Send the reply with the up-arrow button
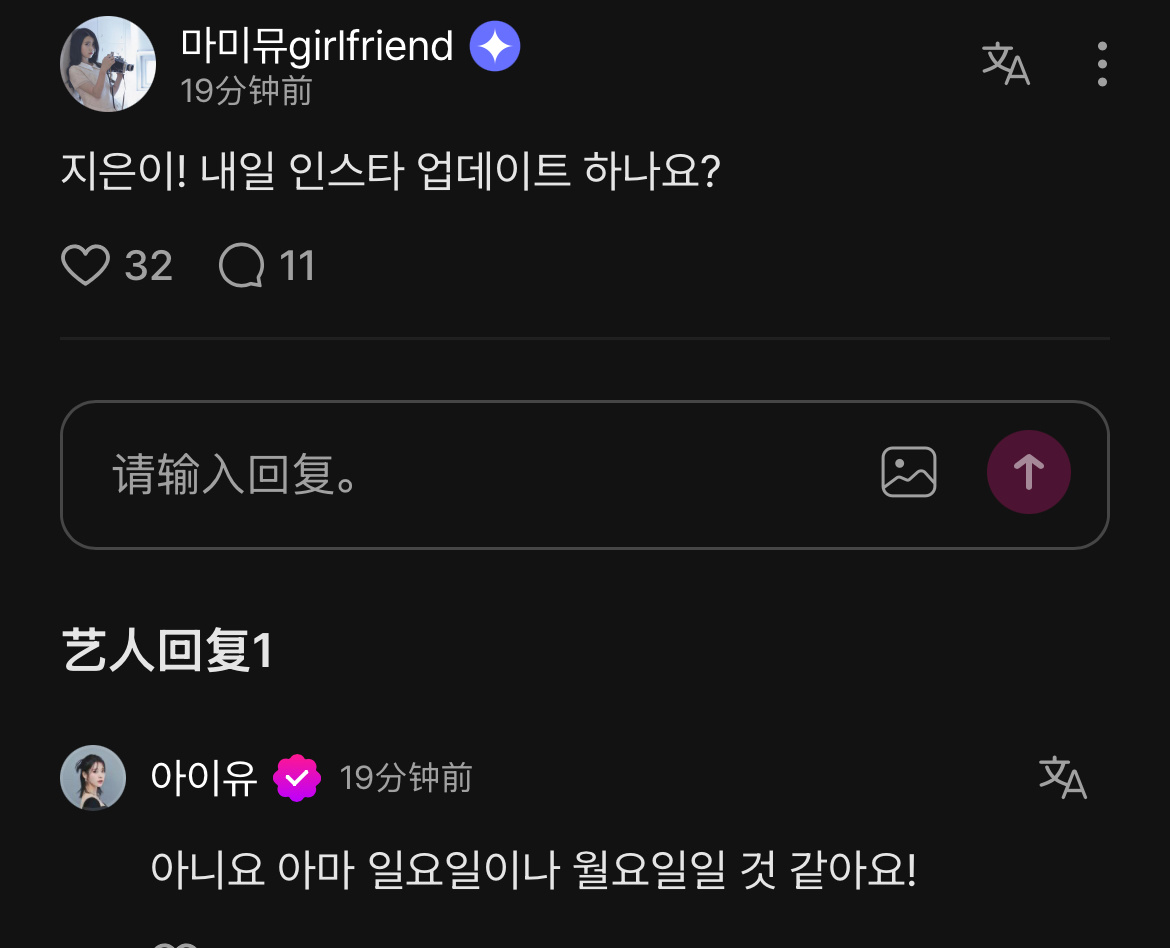 (1029, 472)
